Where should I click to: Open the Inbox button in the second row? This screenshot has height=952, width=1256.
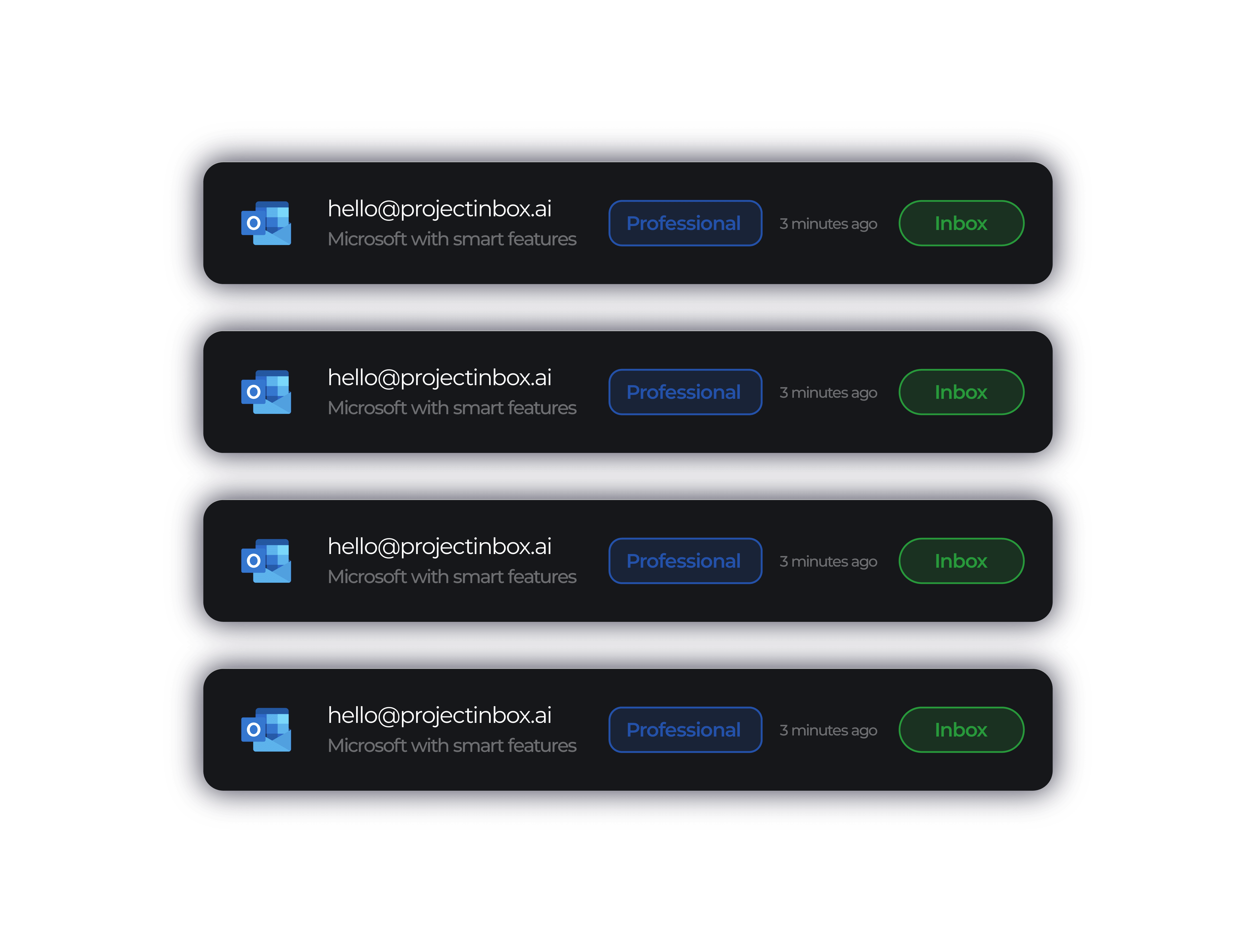[x=961, y=392]
